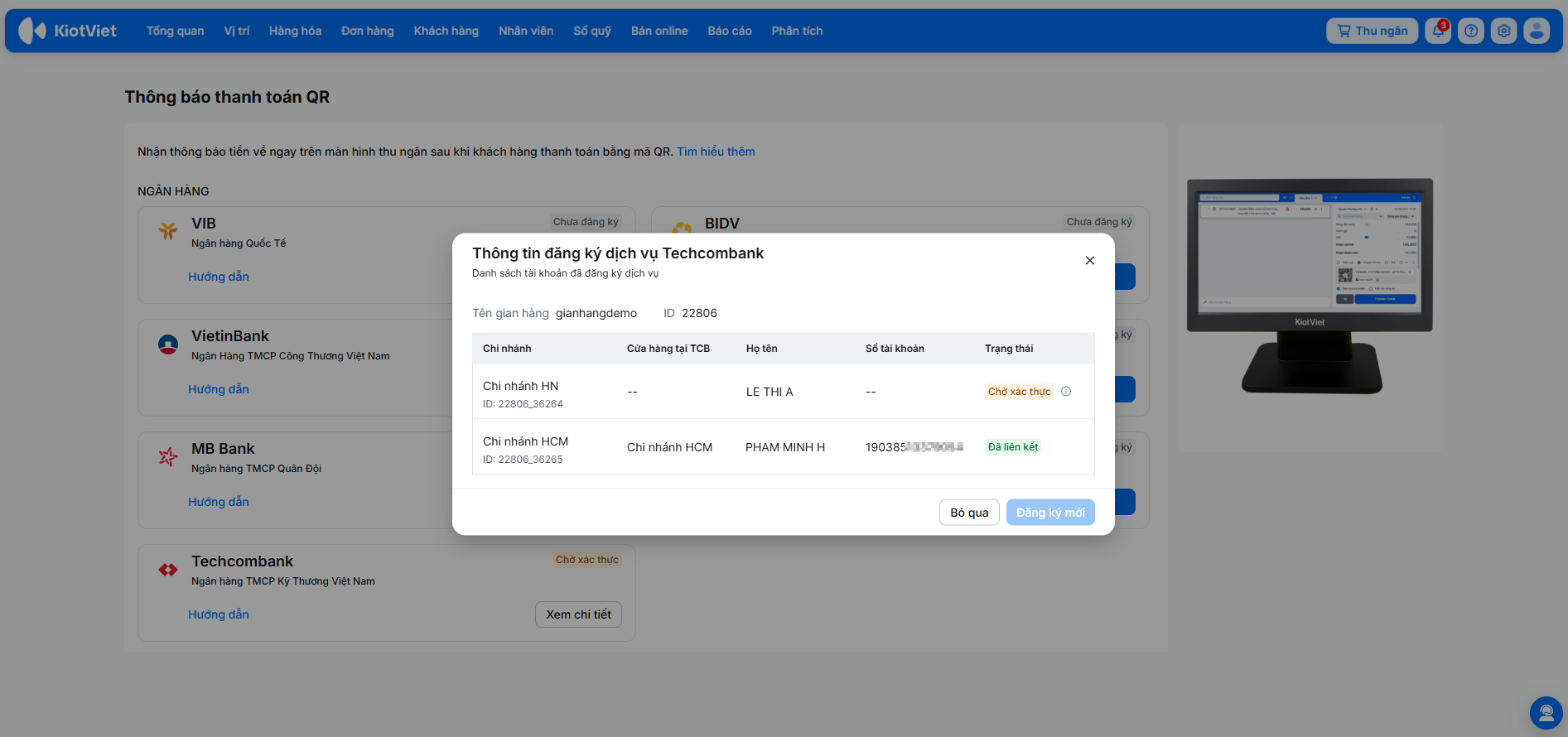Click the Cửa hàng tại TCB header
1568x737 pixels.
[x=668, y=349]
